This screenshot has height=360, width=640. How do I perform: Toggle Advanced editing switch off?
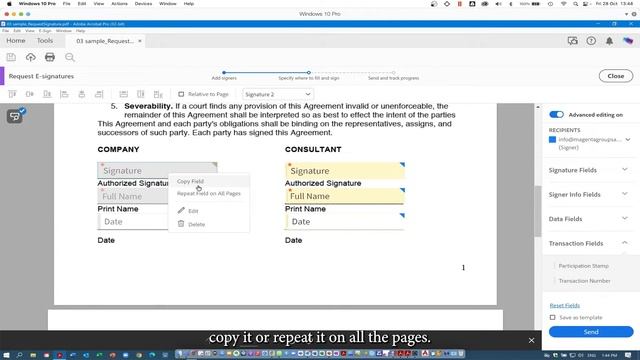coord(556,115)
